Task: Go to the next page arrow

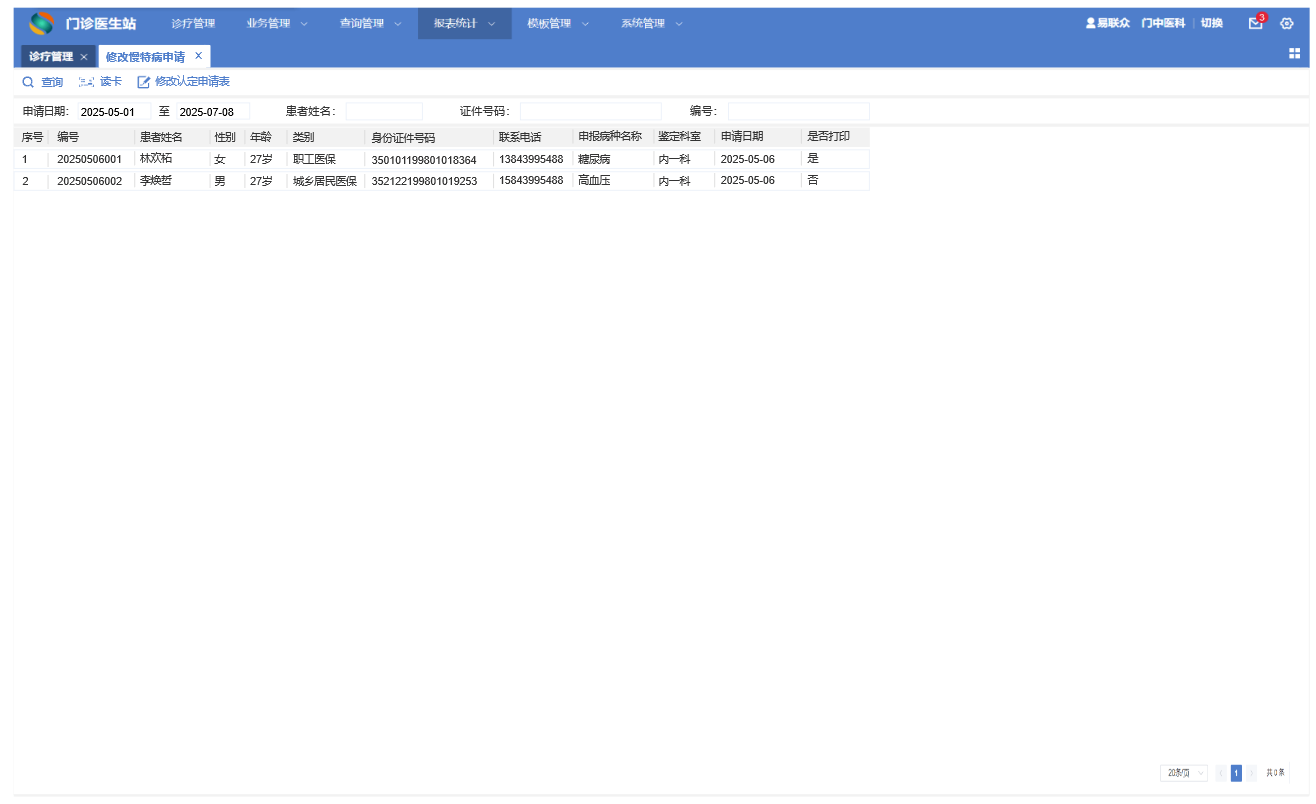Action: point(1251,773)
